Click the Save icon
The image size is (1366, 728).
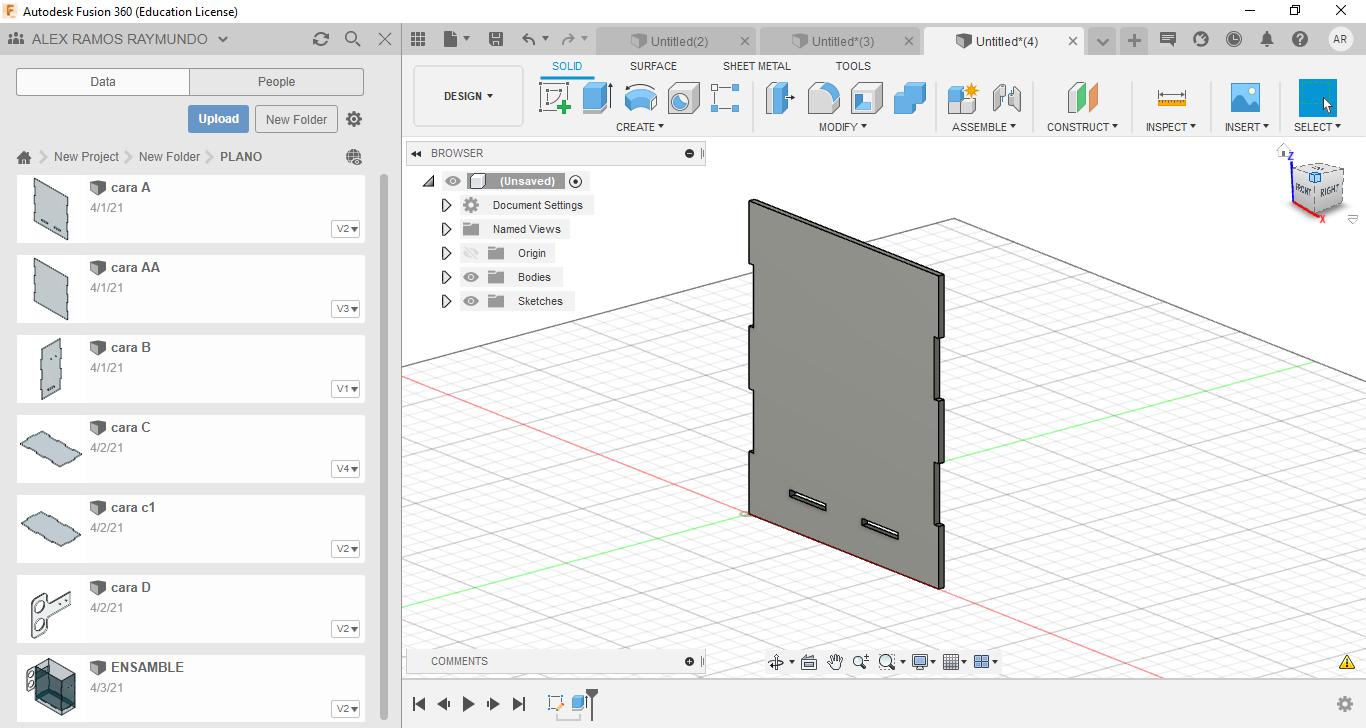point(495,39)
